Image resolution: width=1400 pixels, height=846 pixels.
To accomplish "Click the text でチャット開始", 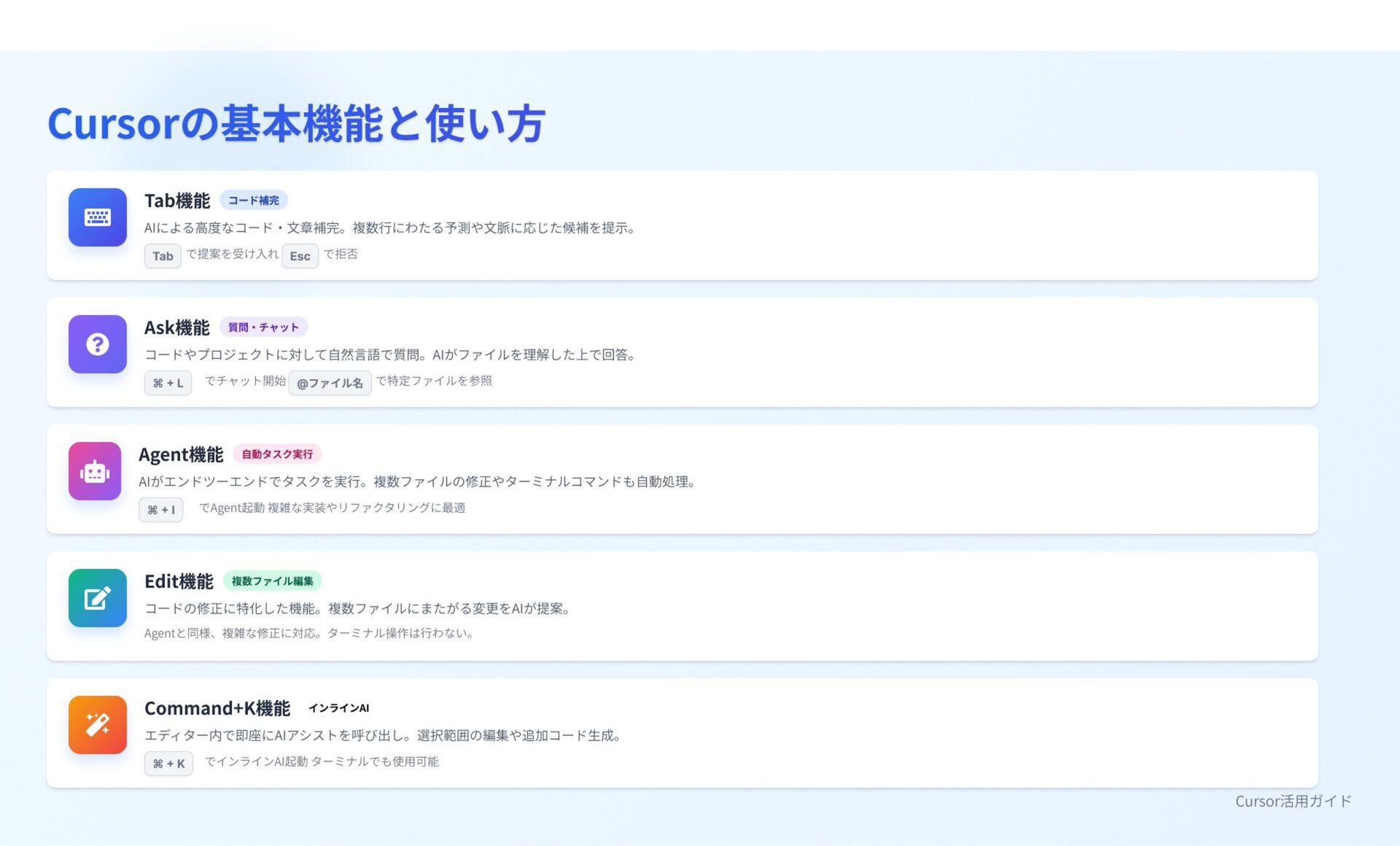I will pos(245,381).
